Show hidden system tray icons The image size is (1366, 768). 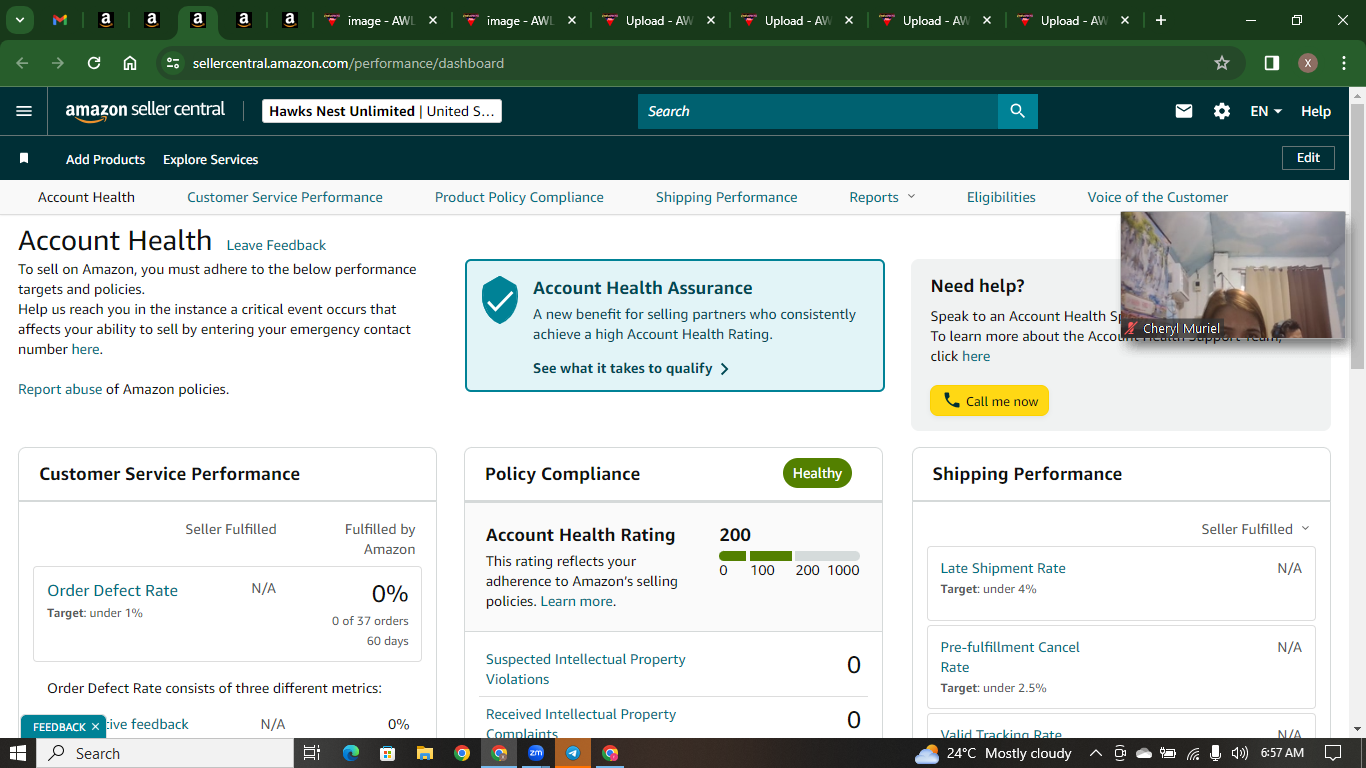[x=1095, y=753]
